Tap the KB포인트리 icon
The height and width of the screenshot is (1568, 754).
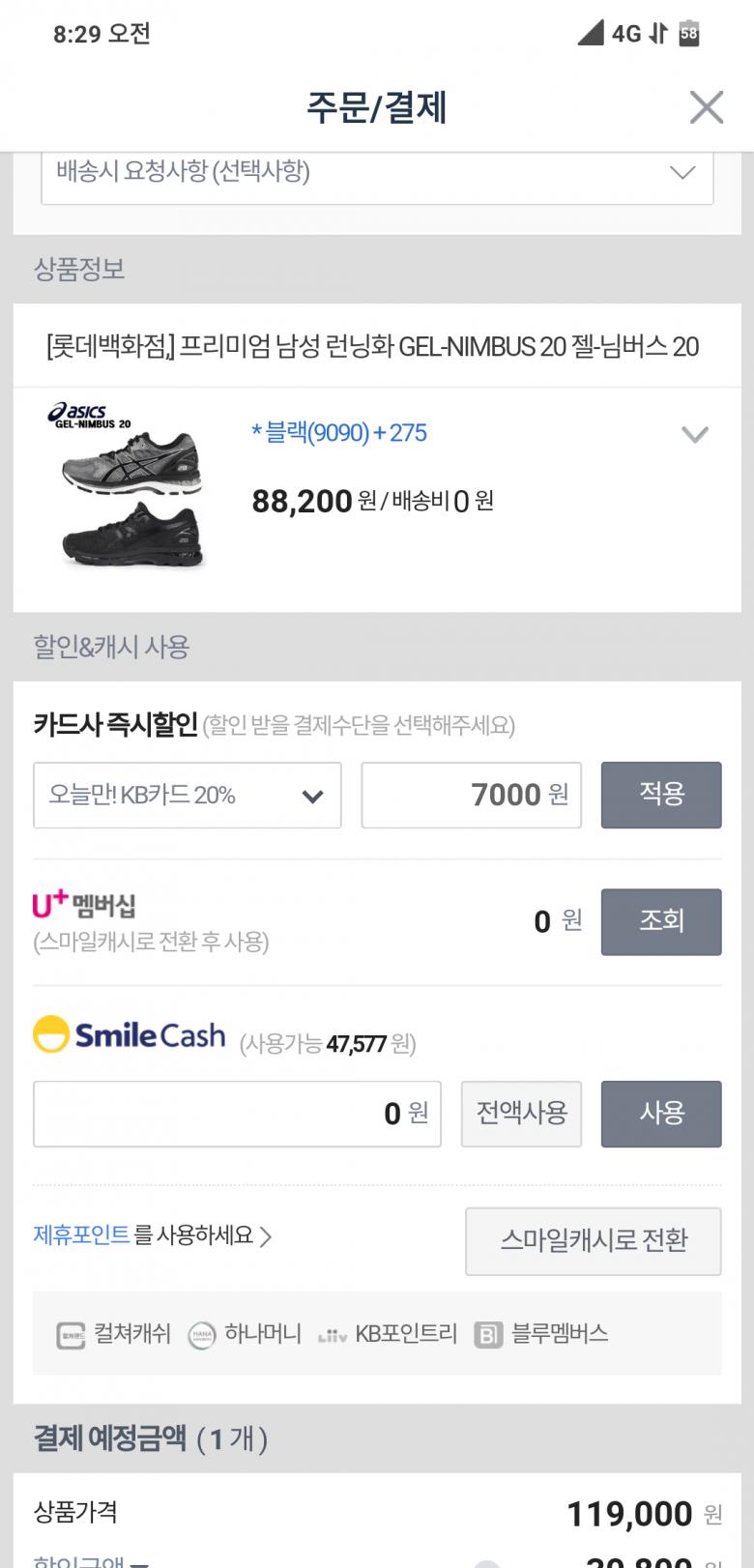(x=332, y=1337)
